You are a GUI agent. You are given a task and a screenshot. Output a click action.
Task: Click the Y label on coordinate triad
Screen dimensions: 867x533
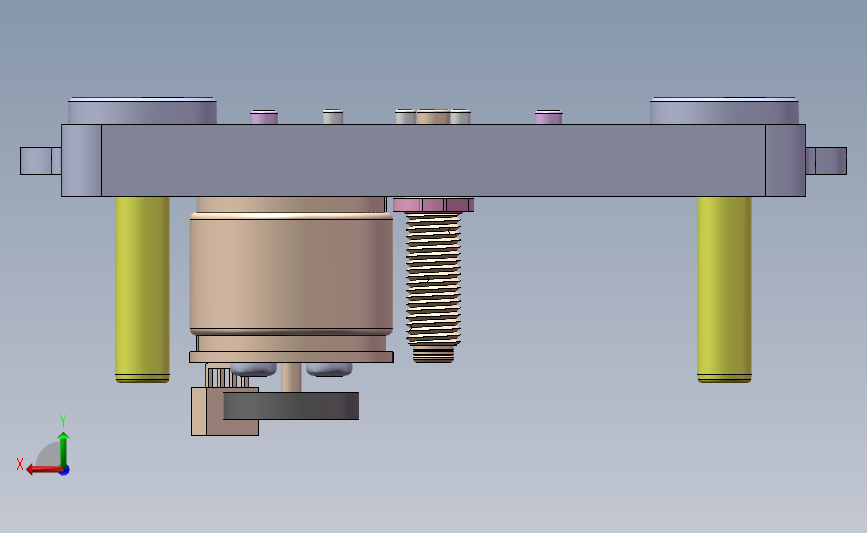[x=63, y=421]
